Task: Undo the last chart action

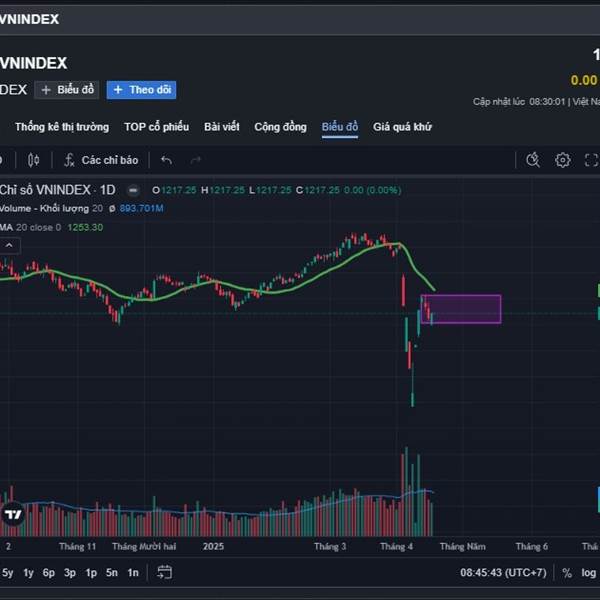Action: pyautogui.click(x=166, y=160)
